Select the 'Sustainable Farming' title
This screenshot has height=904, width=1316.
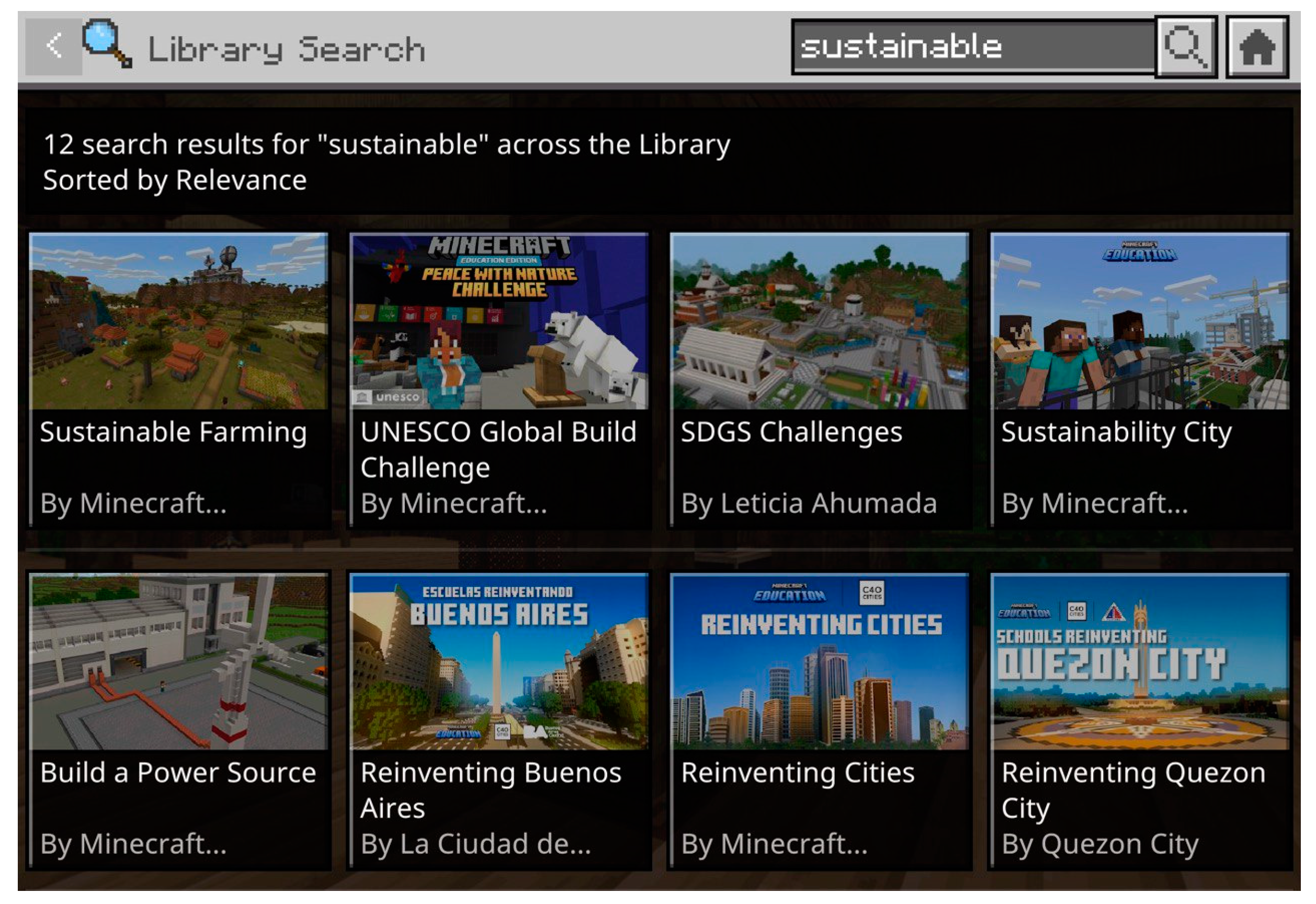click(173, 433)
